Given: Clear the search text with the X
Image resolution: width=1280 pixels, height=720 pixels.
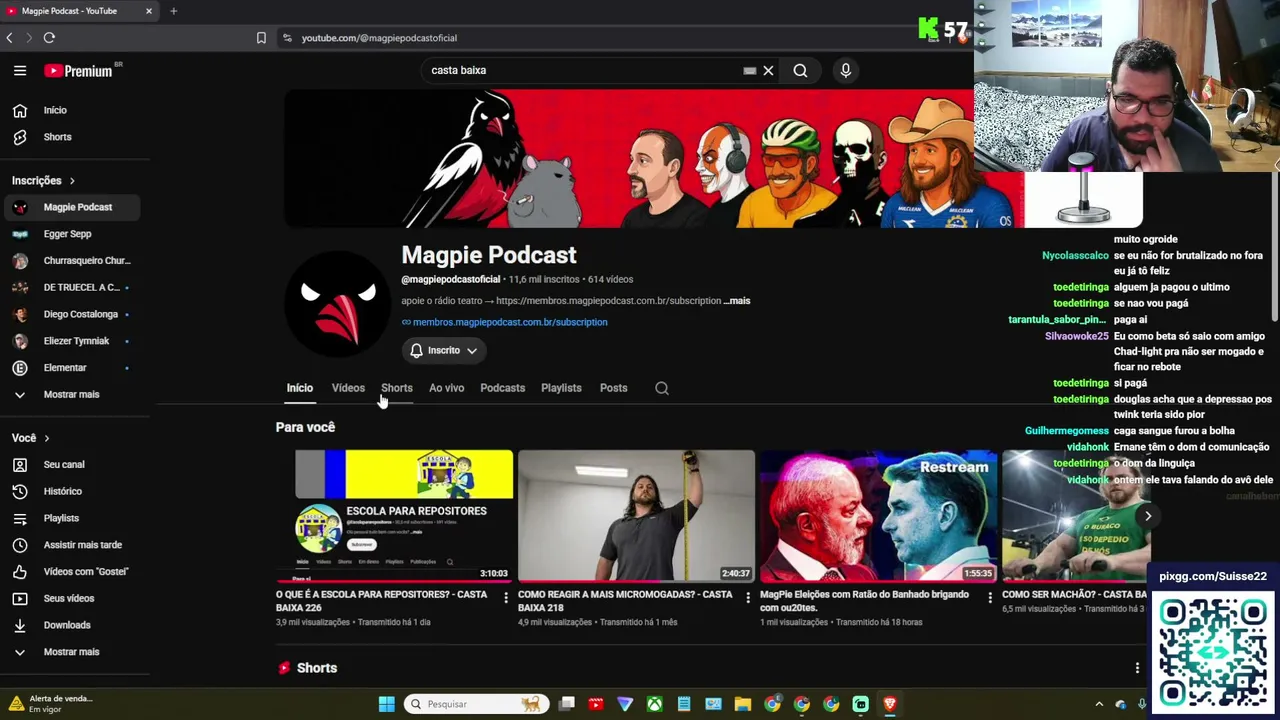Looking at the screenshot, I should coord(768,71).
